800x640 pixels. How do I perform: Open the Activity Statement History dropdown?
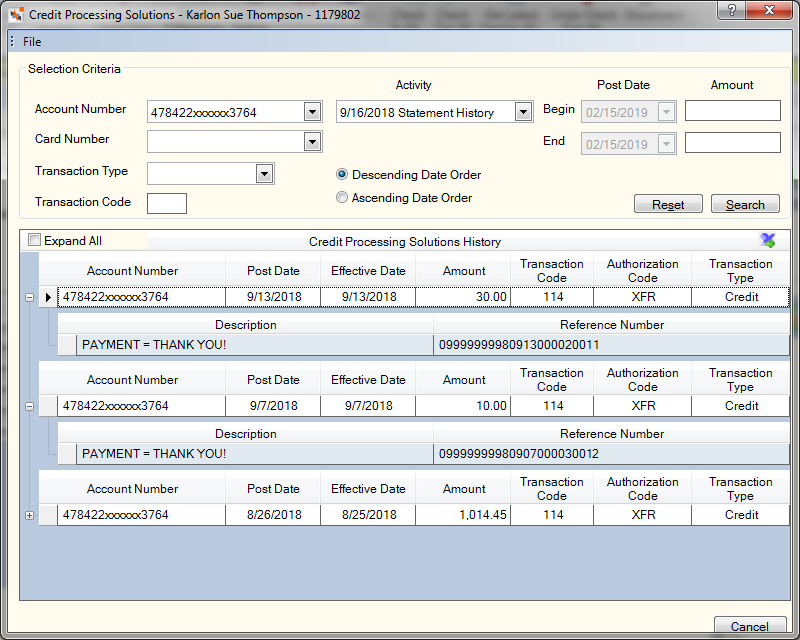coord(523,112)
